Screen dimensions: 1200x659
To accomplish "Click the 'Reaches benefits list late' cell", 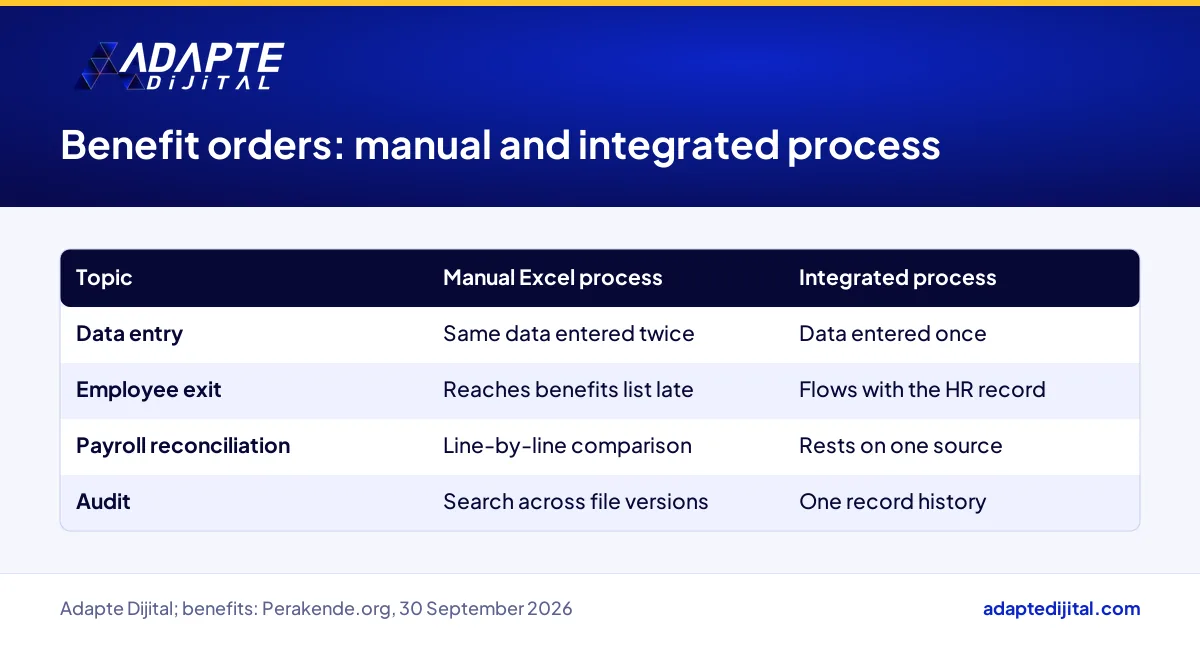I will coord(568,390).
